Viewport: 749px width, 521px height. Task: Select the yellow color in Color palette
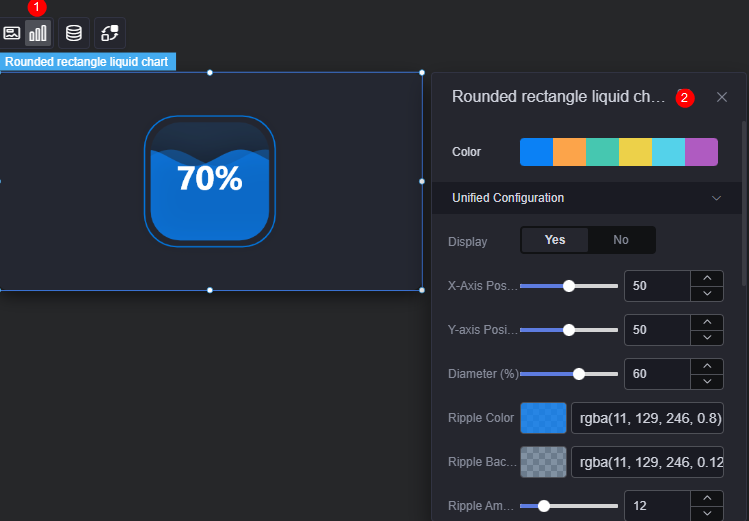pyautogui.click(x=635, y=152)
